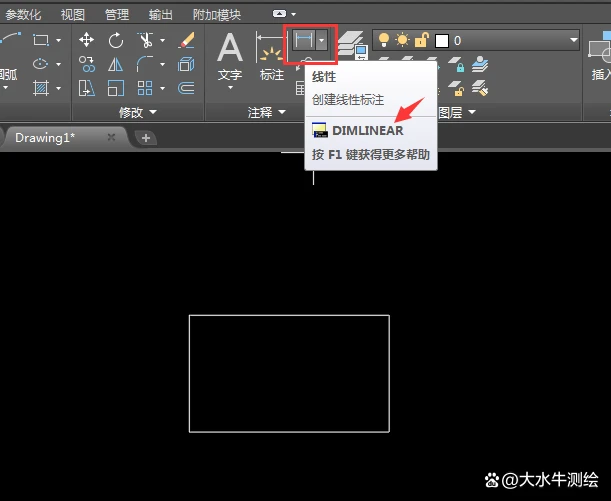The image size is (611, 501).
Task: Select the Fillet tool
Action: coord(145,64)
